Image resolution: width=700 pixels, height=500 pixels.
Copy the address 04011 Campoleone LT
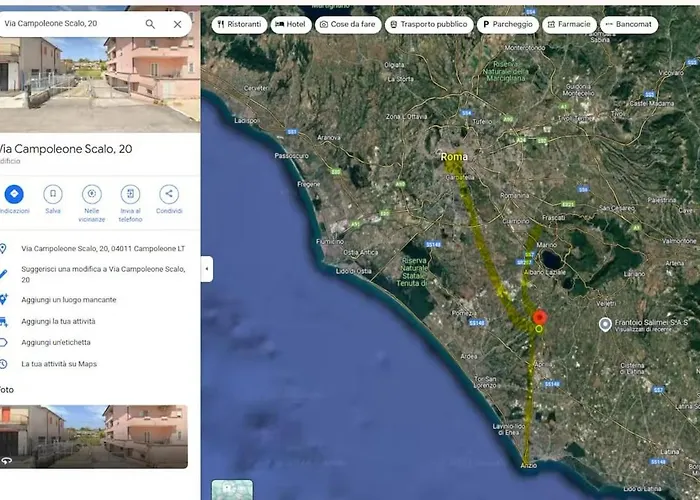tap(103, 249)
